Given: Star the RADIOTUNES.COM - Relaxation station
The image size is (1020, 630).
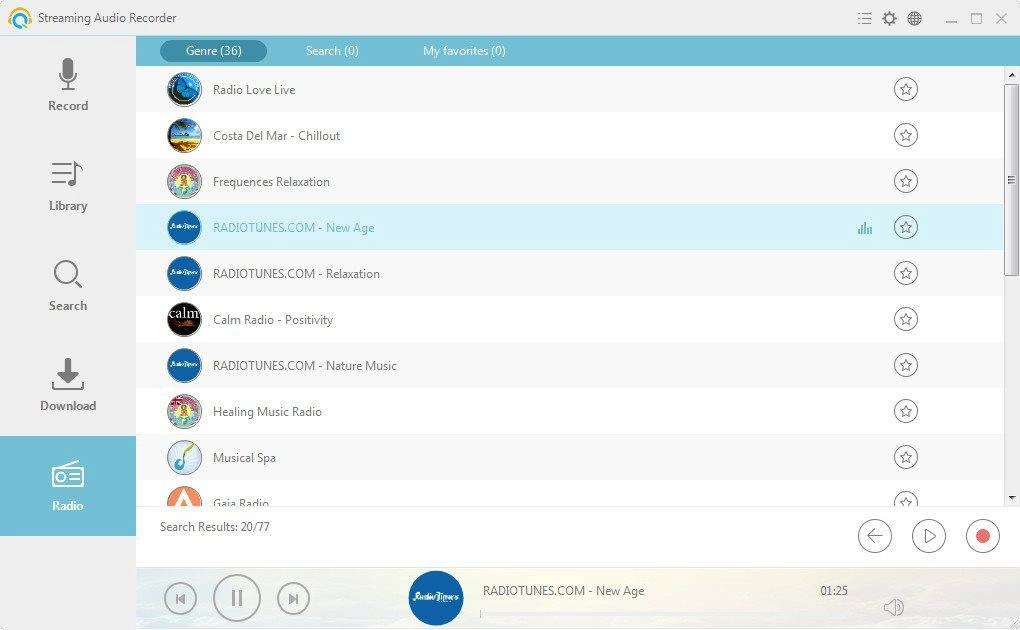Looking at the screenshot, I should [906, 273].
